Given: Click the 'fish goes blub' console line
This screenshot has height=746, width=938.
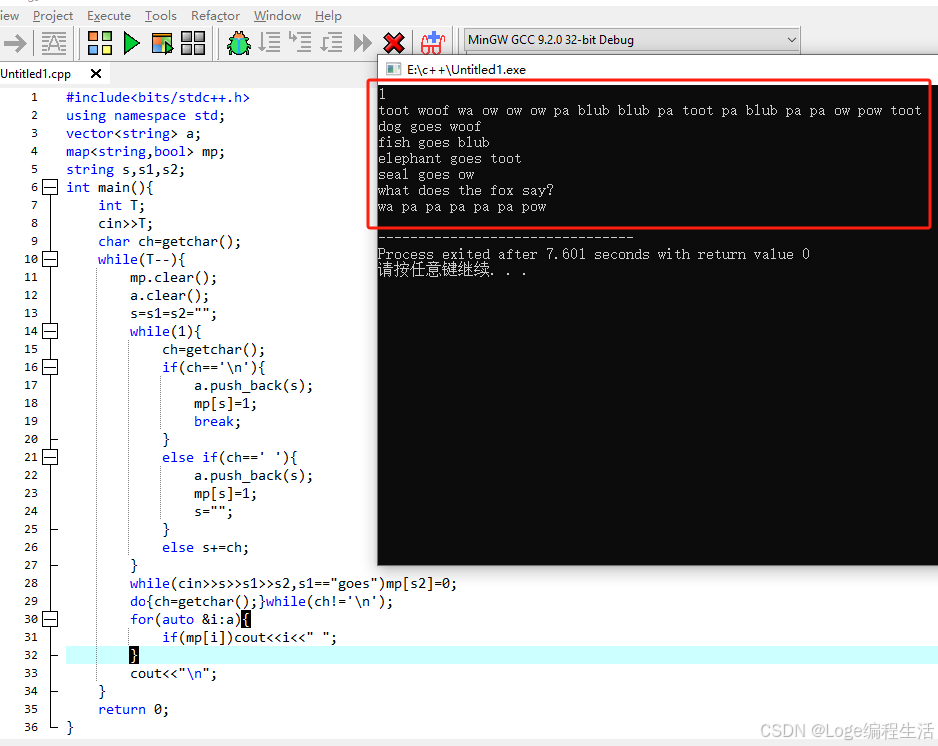Looking at the screenshot, I should pos(434,142).
